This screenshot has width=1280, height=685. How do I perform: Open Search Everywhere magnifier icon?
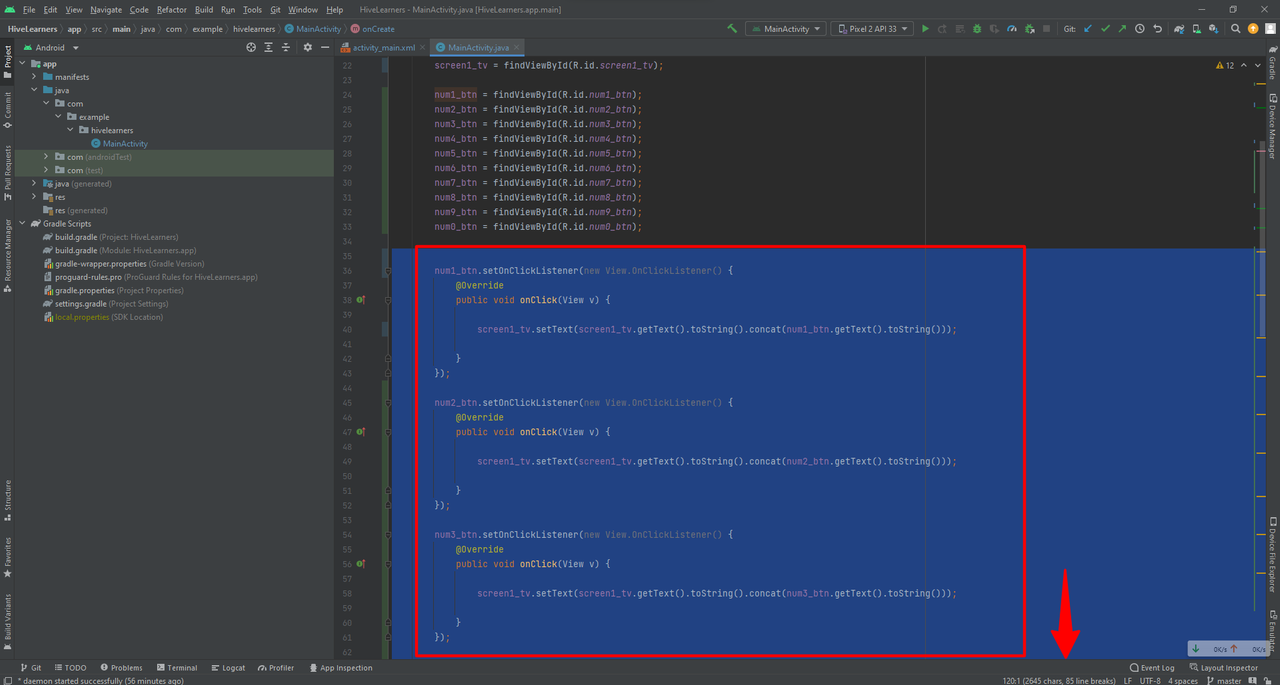(1236, 29)
